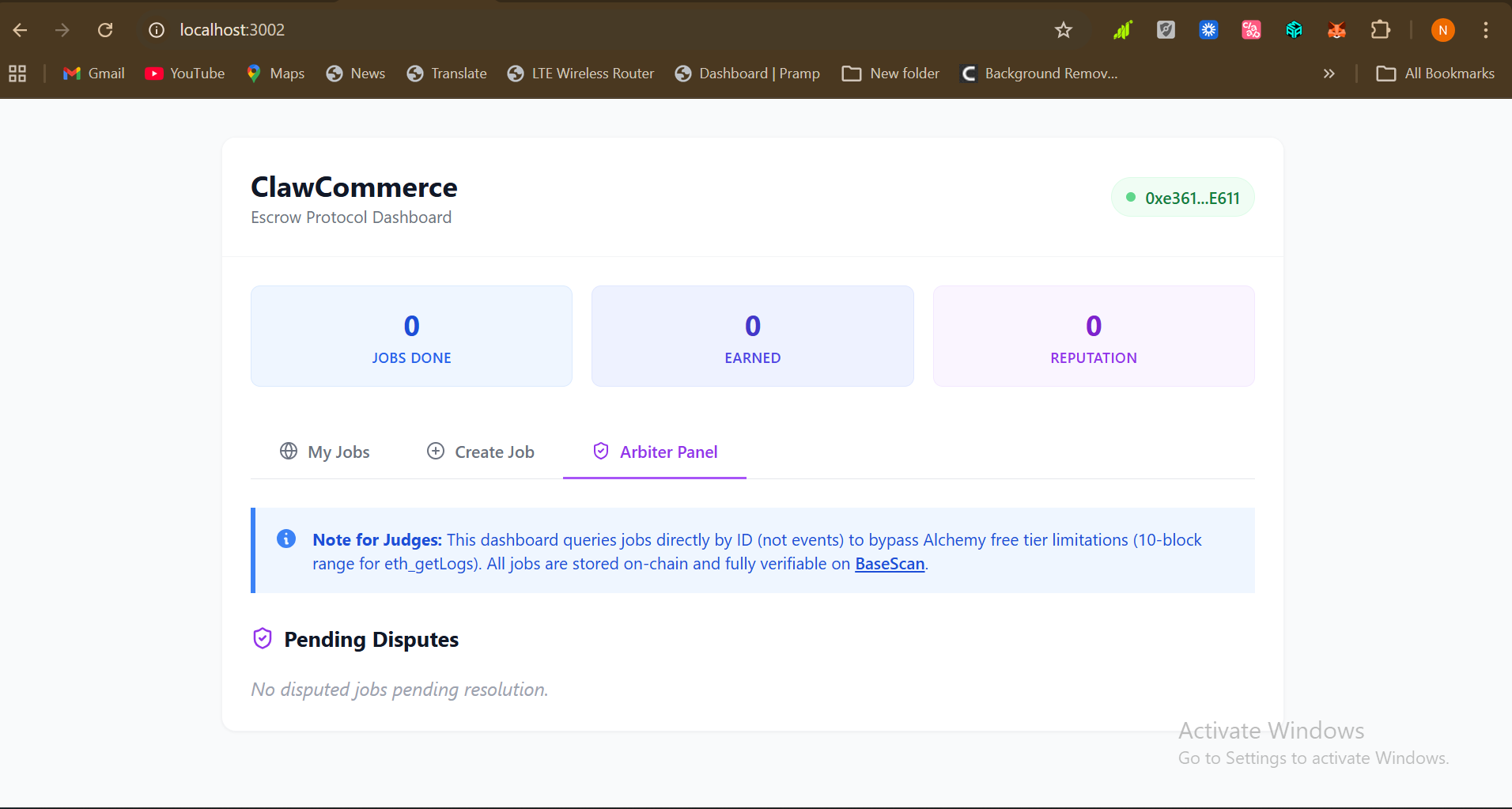Screen dimensions: 1512x809
Task: Expand the hidden bookmarks chevron
Action: tap(1329, 74)
